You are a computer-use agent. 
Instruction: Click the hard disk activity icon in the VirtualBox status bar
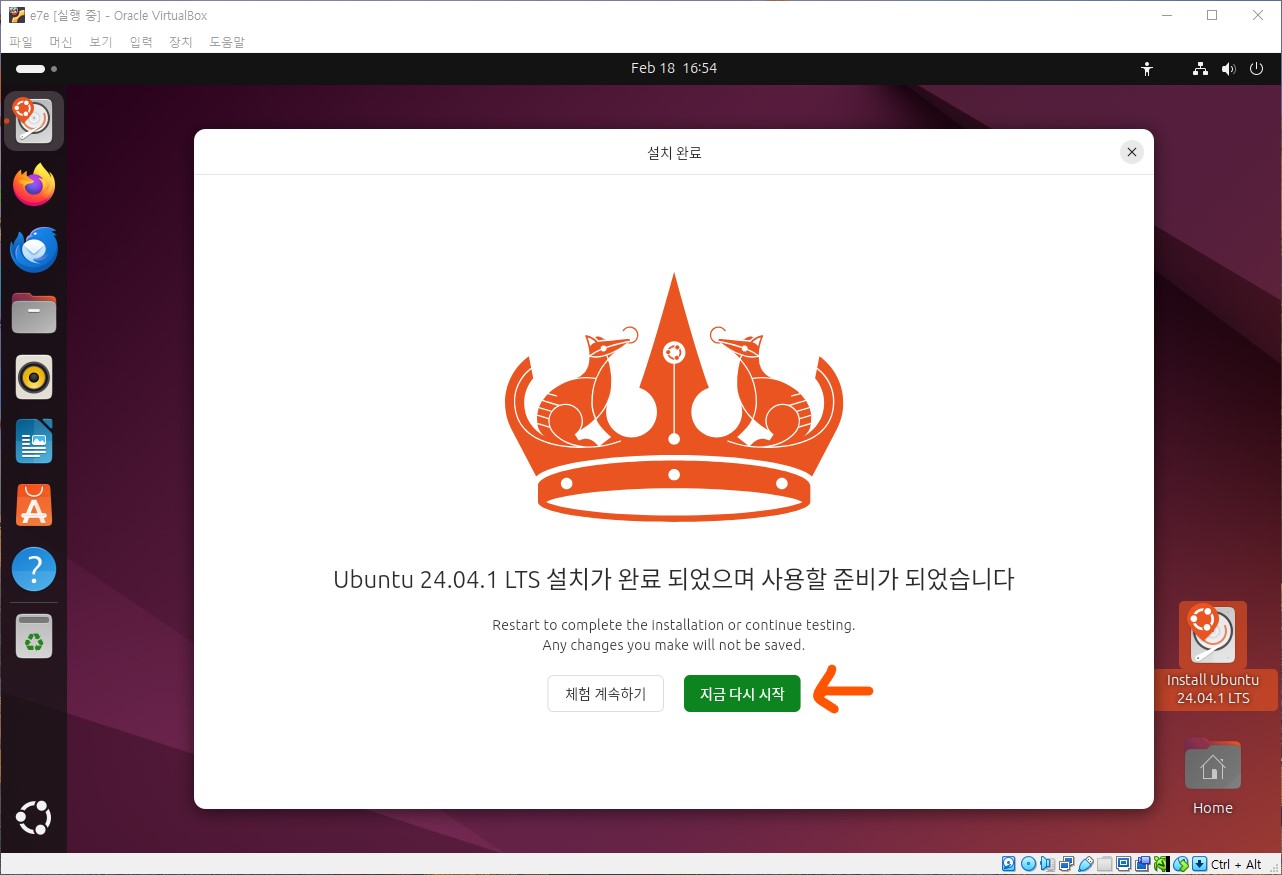click(x=1008, y=864)
